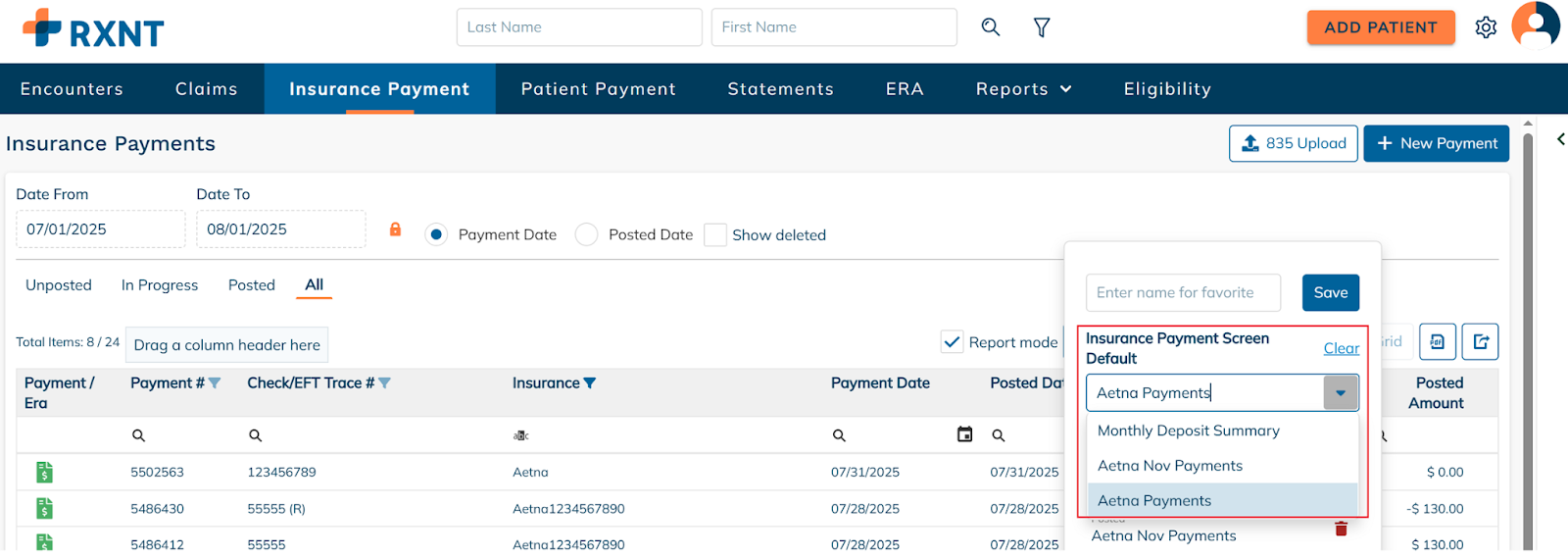1568x559 pixels.
Task: Click the Clear link for default
Action: point(1341,348)
